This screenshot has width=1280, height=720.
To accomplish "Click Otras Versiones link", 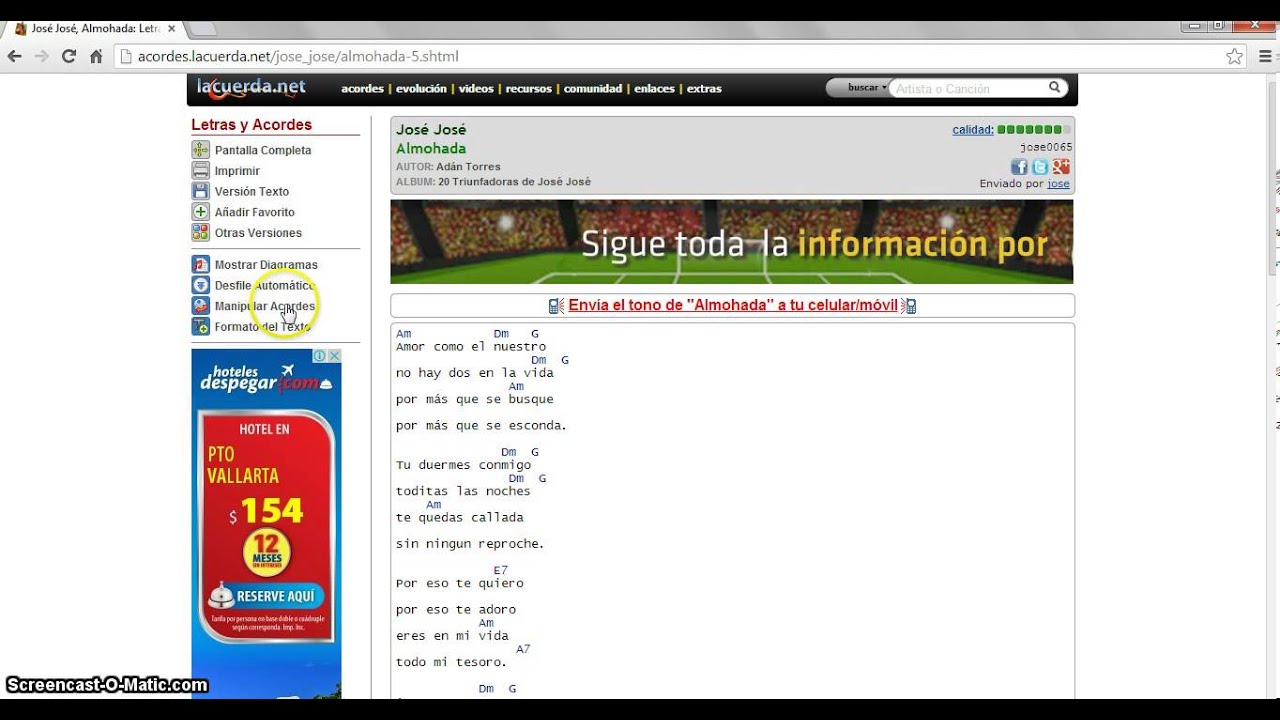I will tap(258, 233).
